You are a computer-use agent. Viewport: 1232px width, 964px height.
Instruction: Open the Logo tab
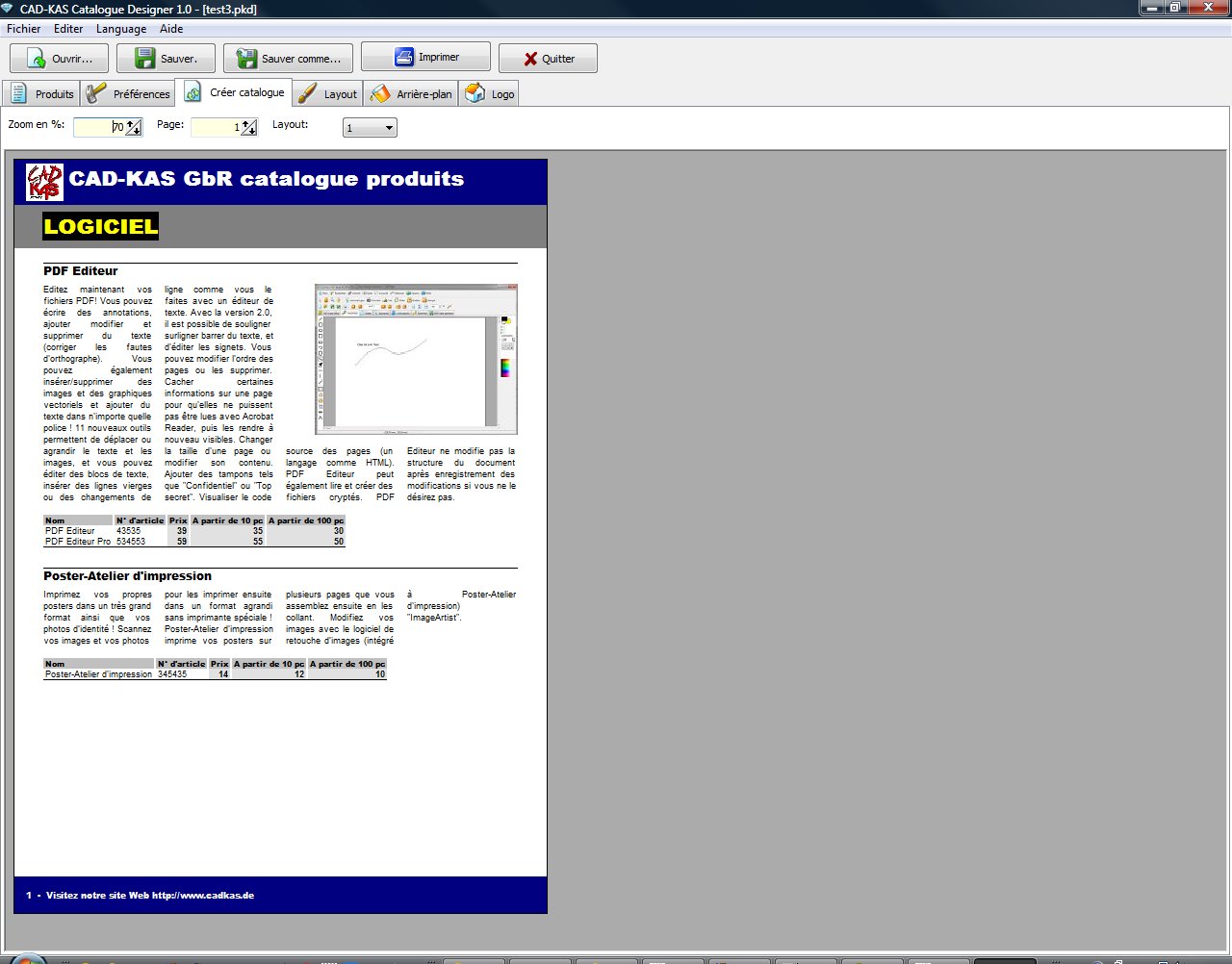[x=490, y=93]
